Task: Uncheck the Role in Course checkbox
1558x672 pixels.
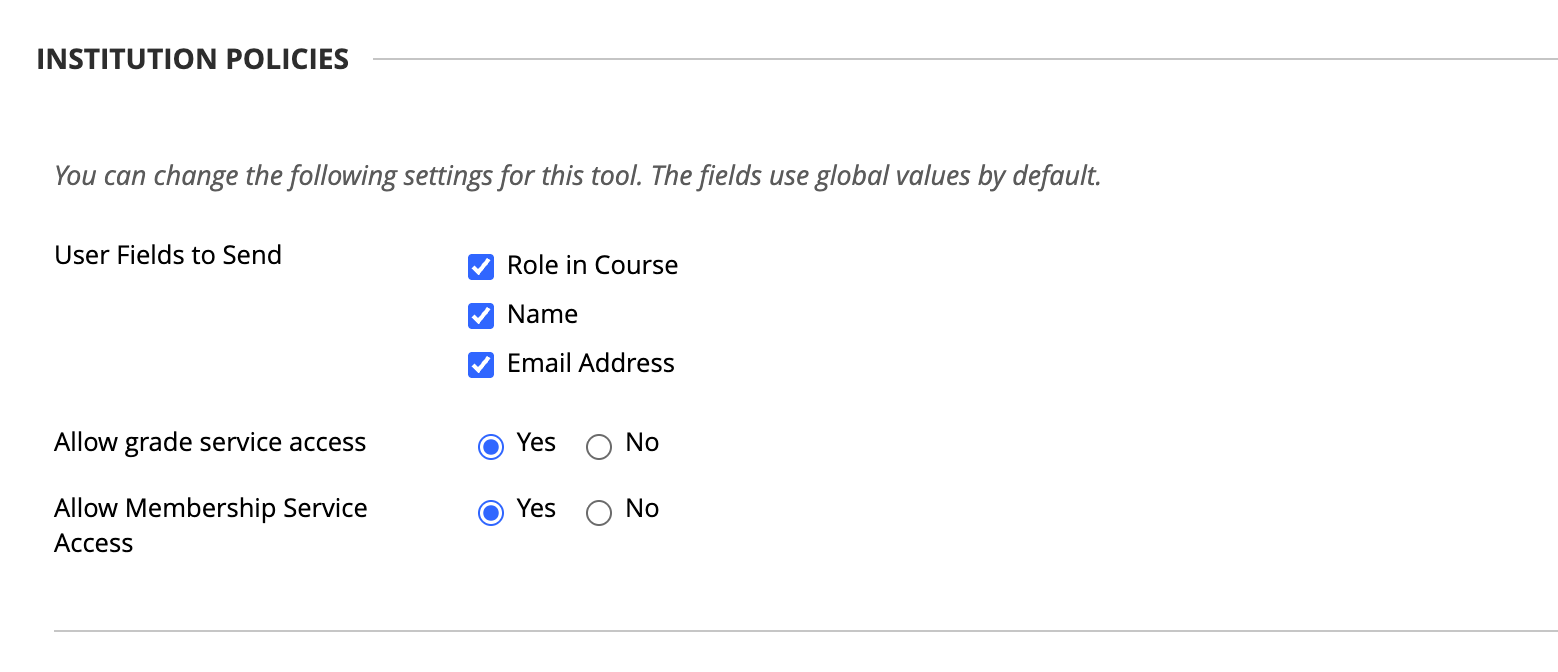Action: (481, 267)
